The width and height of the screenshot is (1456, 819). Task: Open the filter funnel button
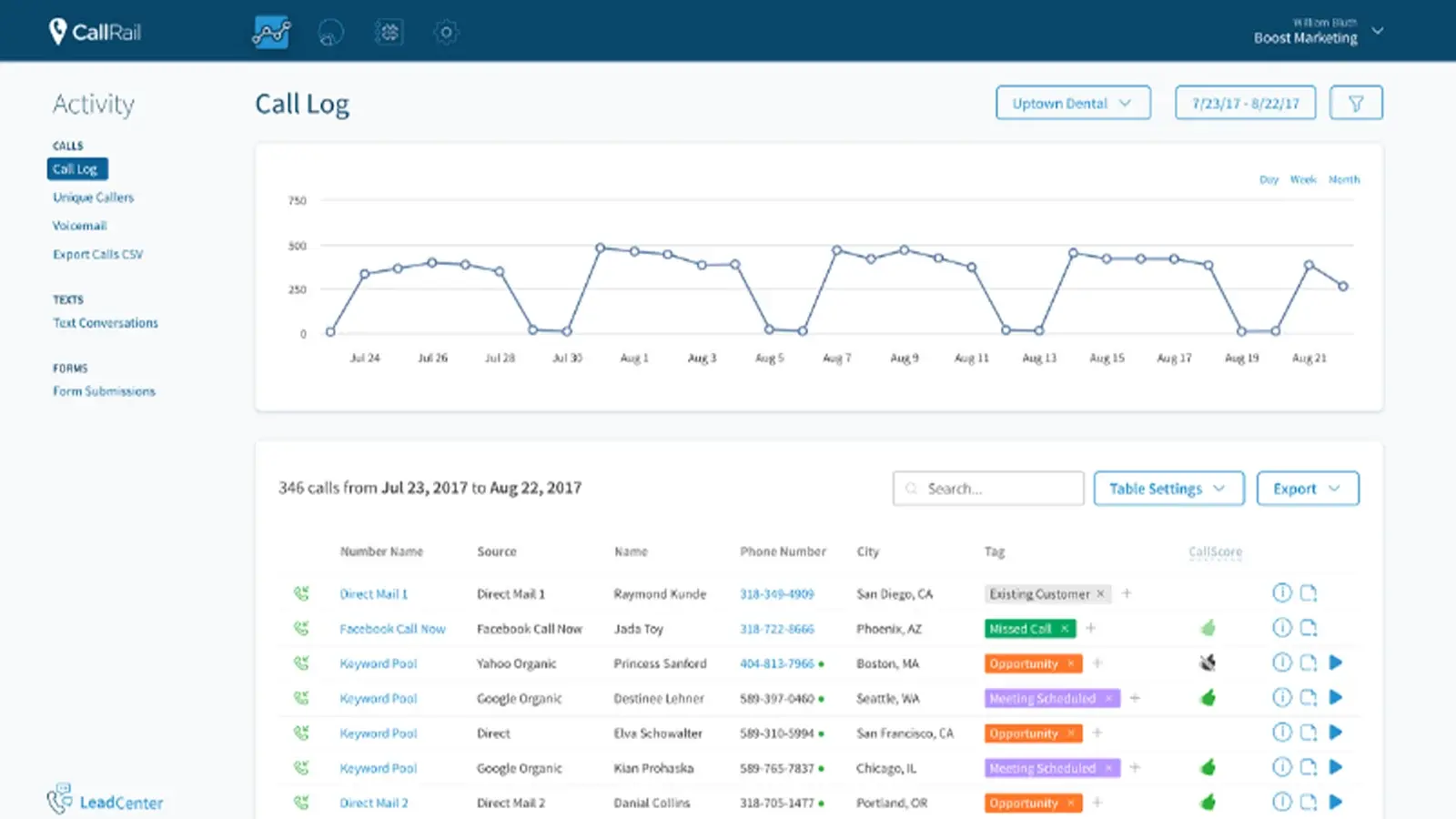pyautogui.click(x=1356, y=103)
